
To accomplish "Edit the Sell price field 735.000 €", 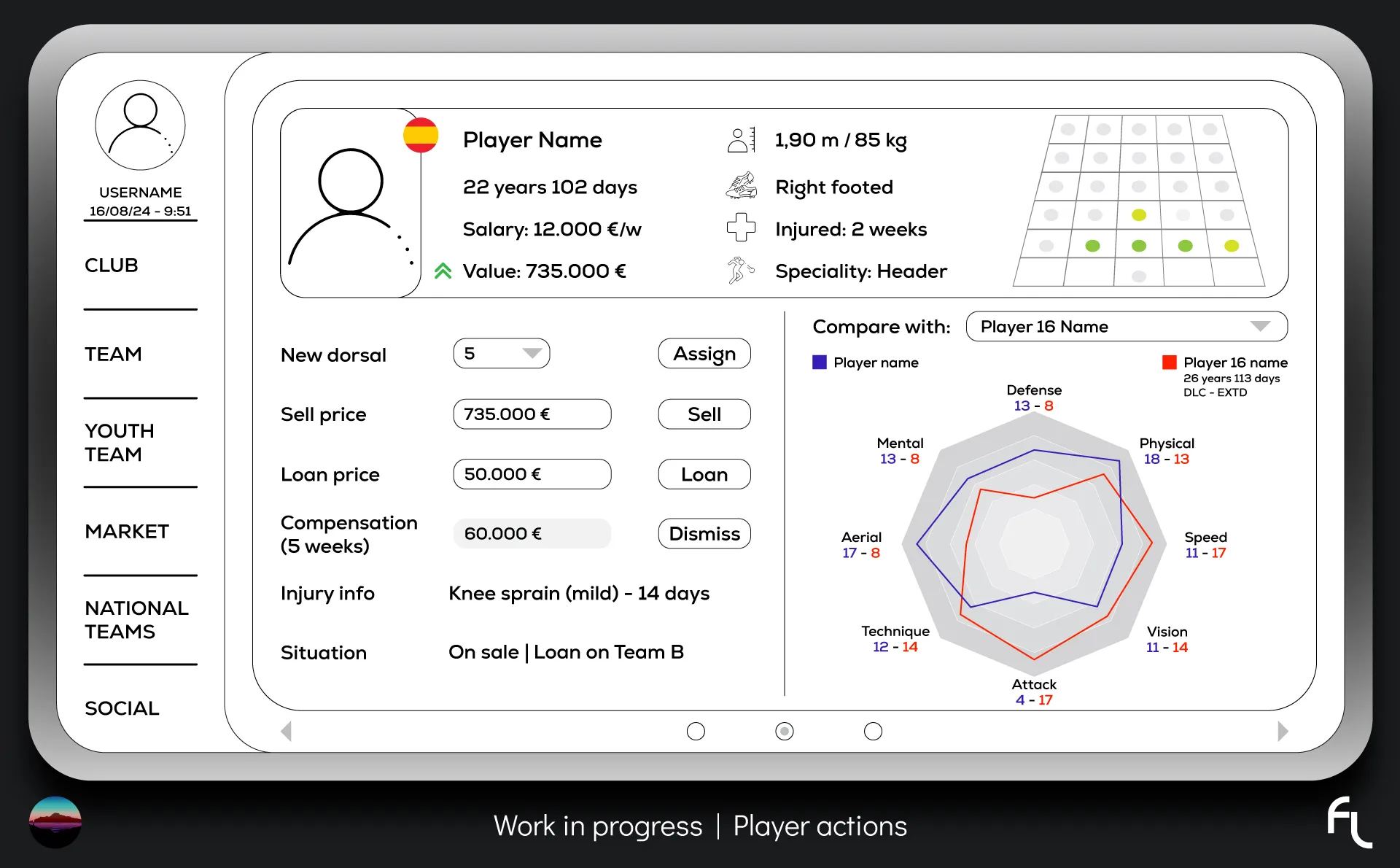I will point(532,414).
